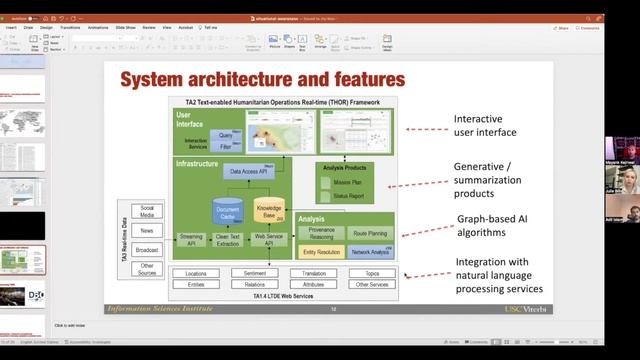
Task: Click the 'Data Access API' box on slide
Action: pyautogui.click(x=249, y=171)
